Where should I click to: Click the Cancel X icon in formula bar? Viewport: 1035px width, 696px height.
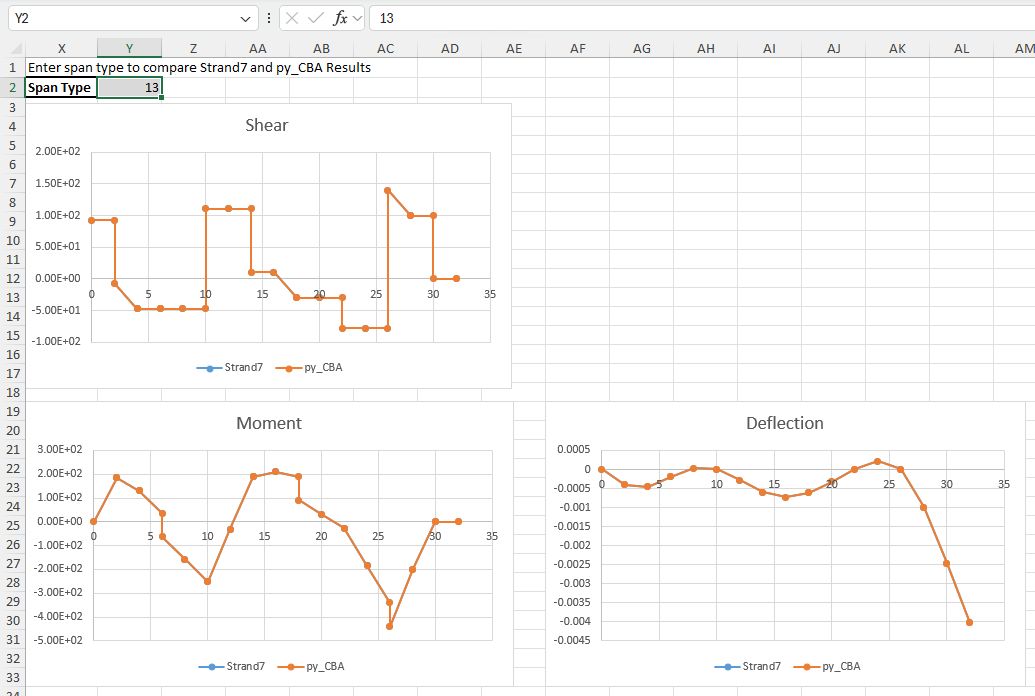[x=292, y=18]
